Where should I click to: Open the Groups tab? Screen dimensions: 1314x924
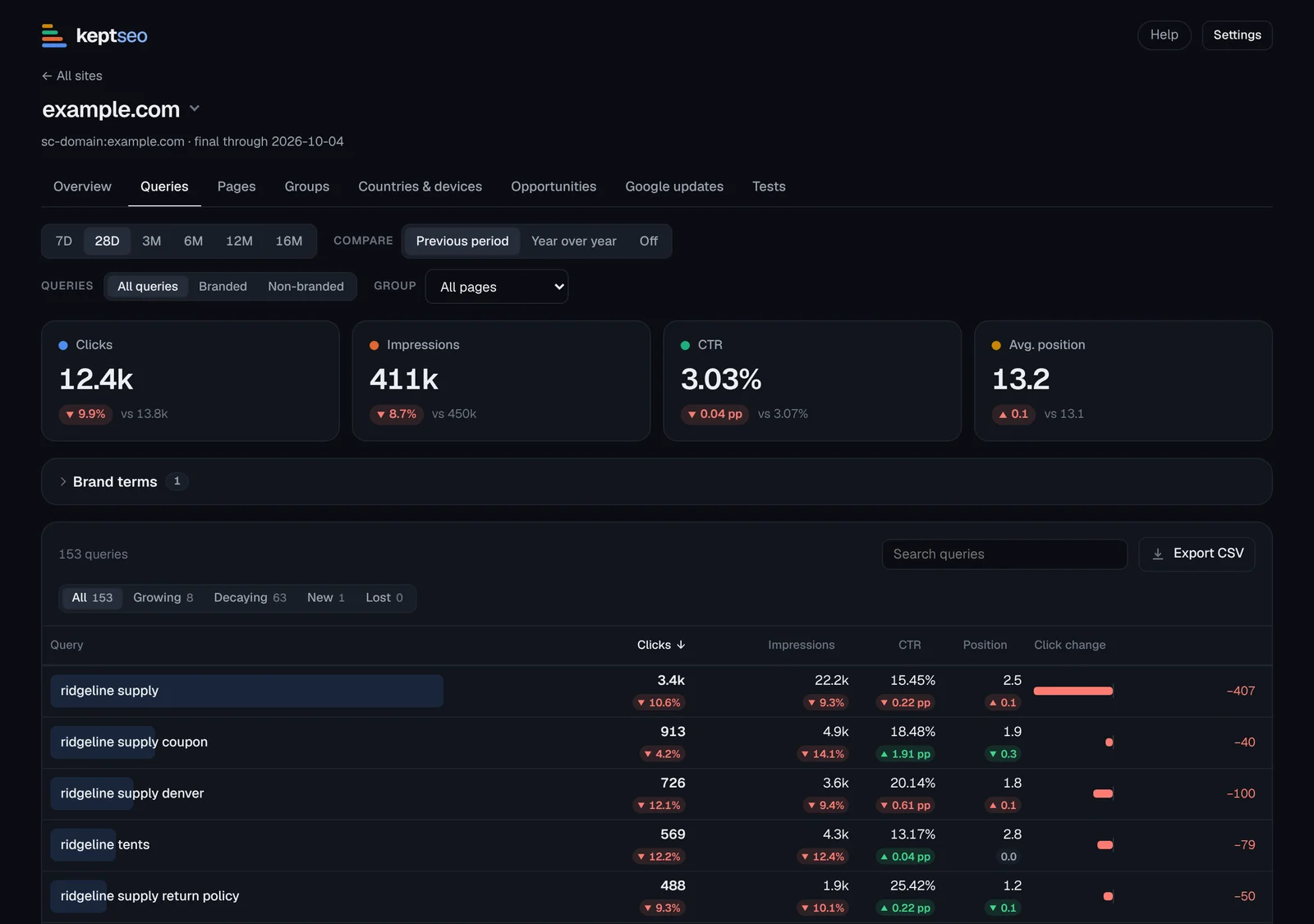(x=307, y=186)
